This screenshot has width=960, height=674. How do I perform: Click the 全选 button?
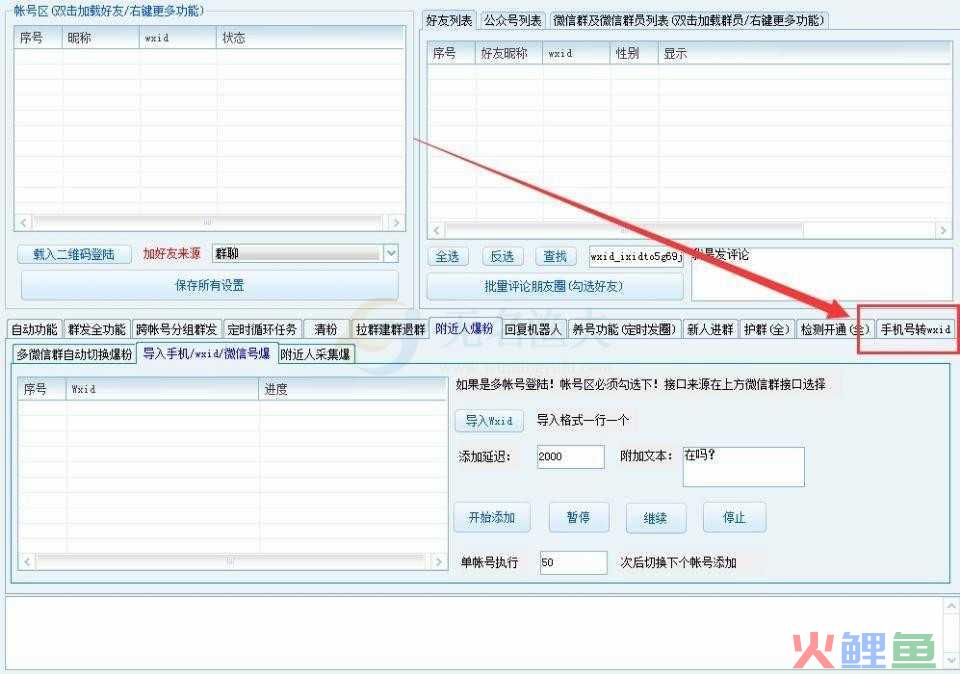(x=447, y=256)
